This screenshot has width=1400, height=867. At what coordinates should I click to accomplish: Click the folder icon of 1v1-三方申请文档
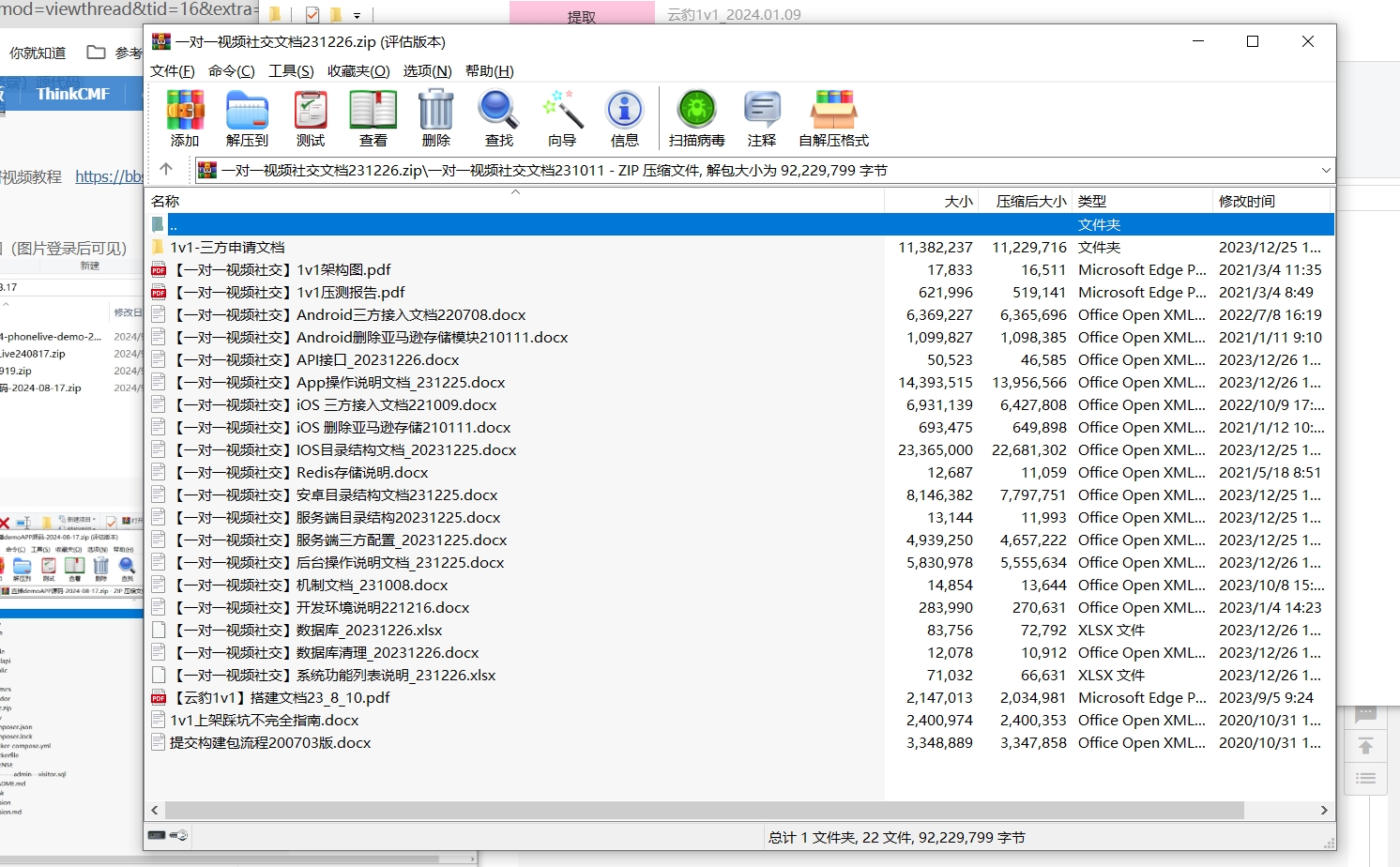click(x=159, y=248)
